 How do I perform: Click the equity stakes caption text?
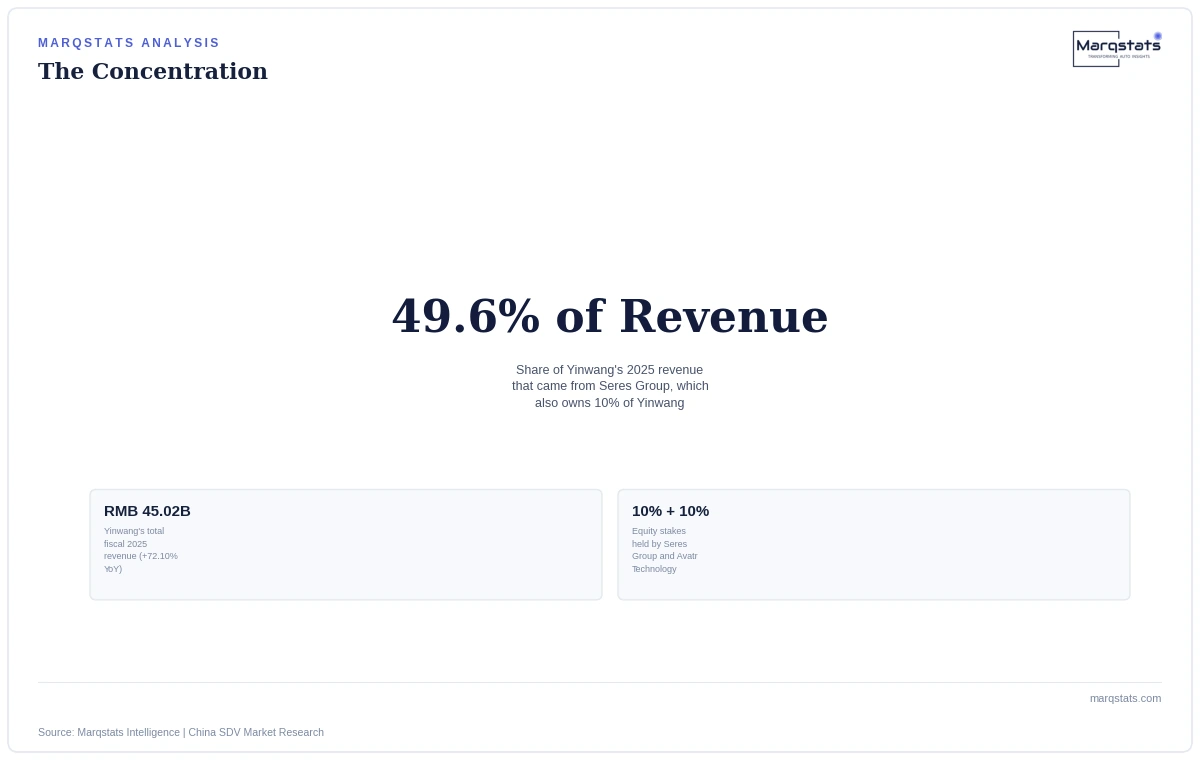(665, 550)
